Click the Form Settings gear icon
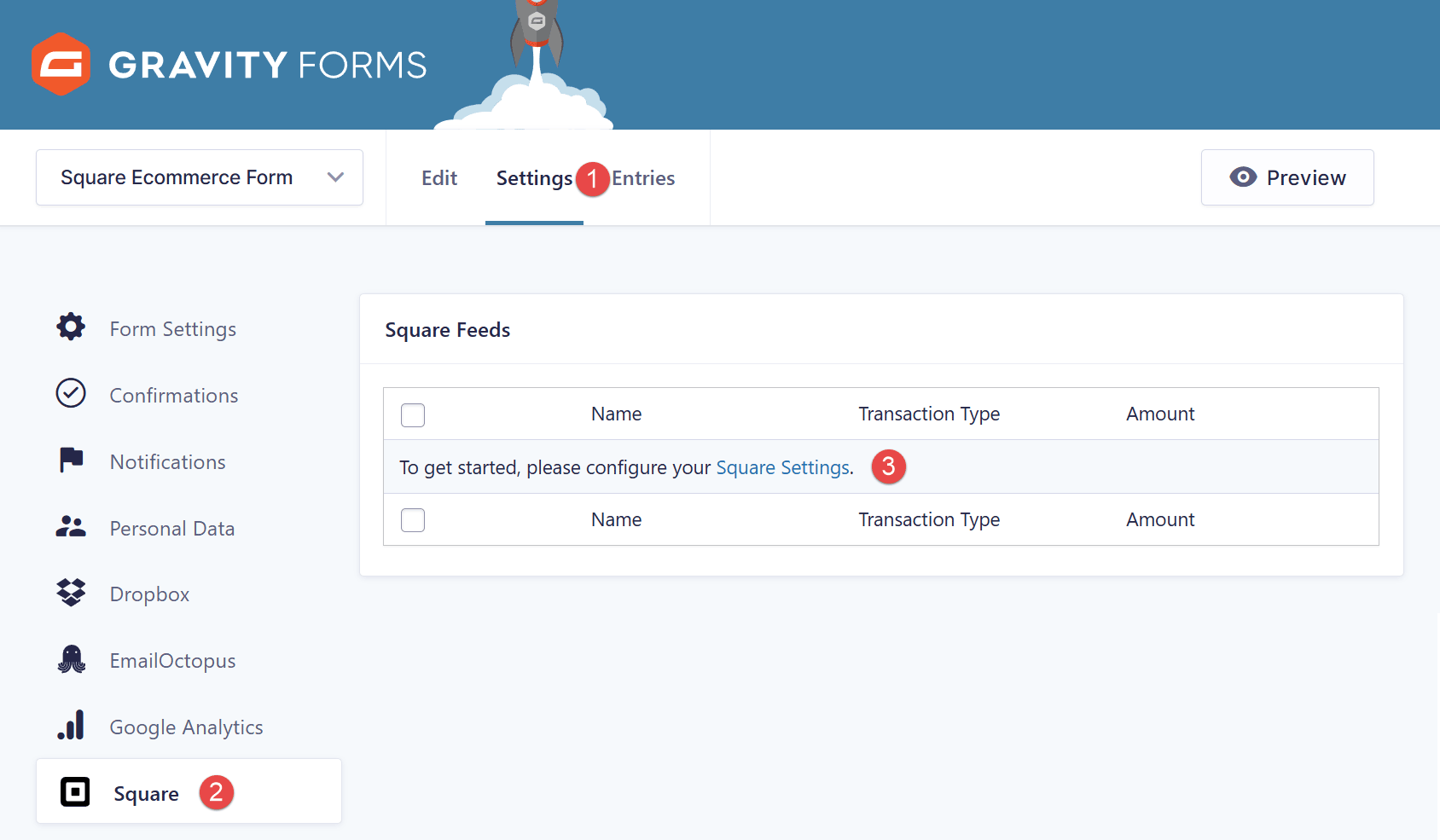The width and height of the screenshot is (1440, 840). coord(71,327)
